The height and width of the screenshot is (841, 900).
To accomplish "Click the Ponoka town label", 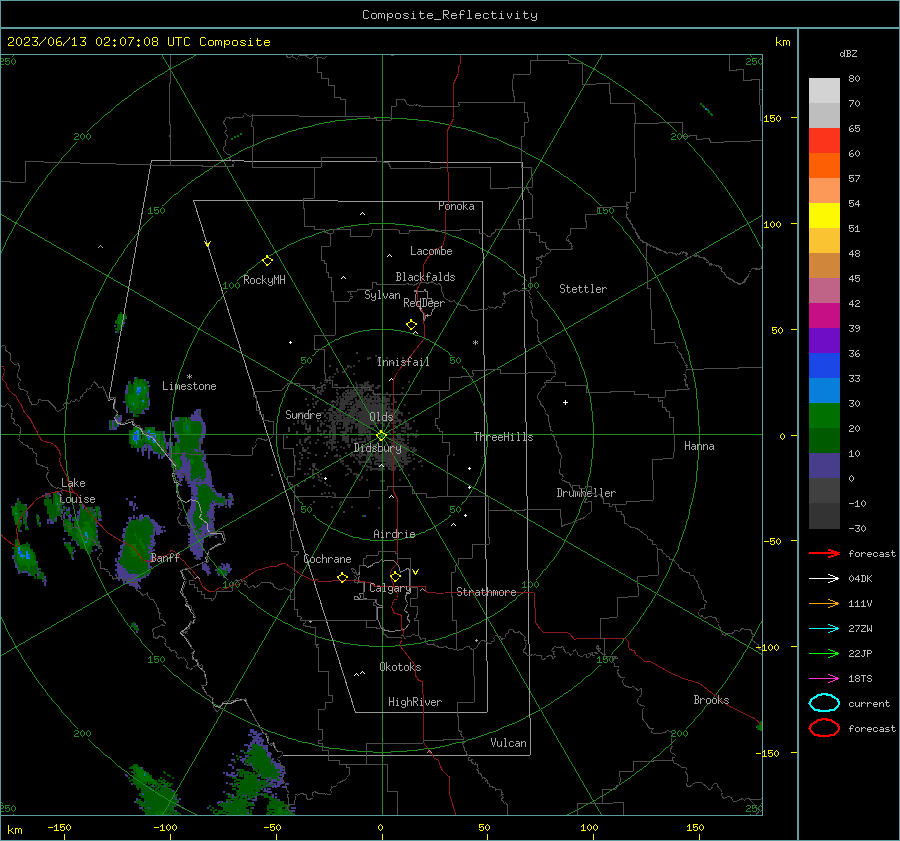I will point(456,206).
